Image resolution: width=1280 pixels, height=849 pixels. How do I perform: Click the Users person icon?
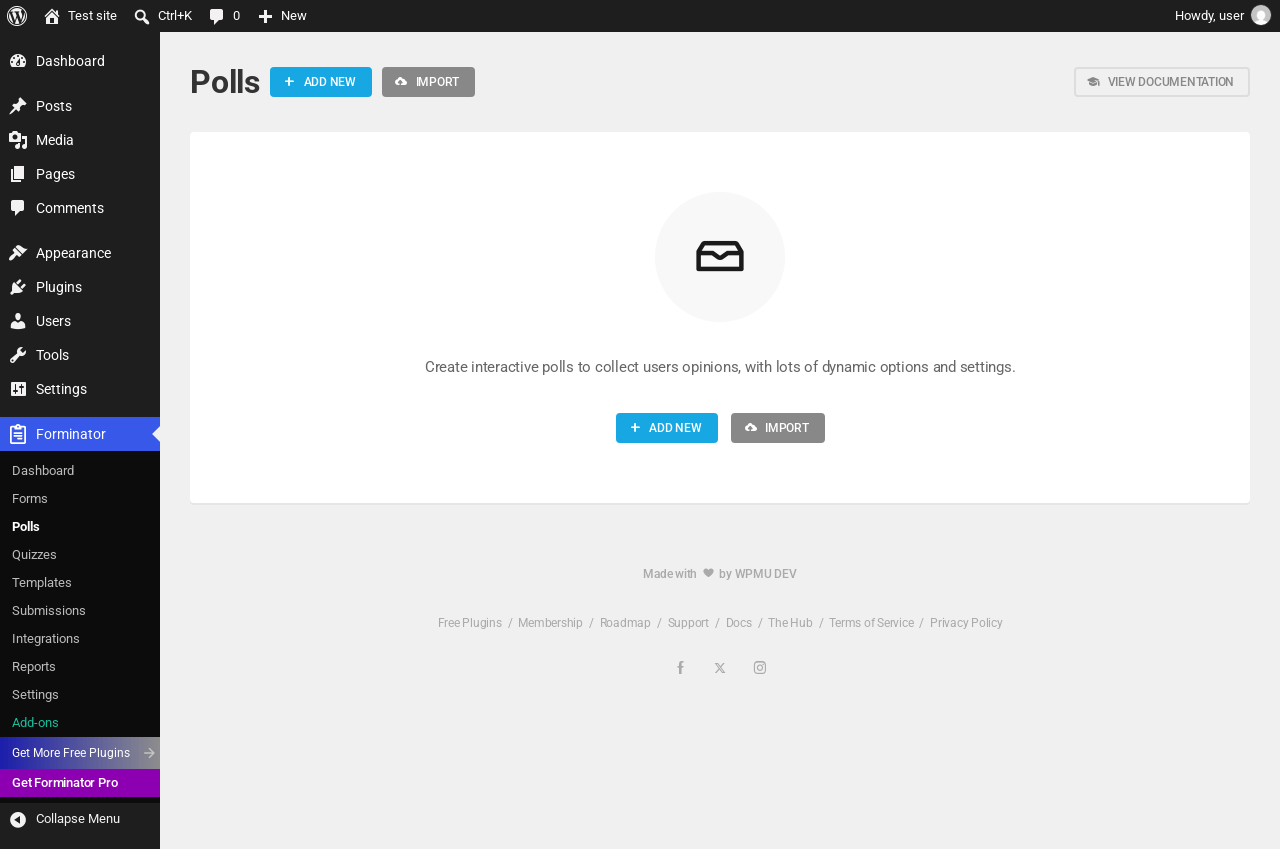pos(18,321)
